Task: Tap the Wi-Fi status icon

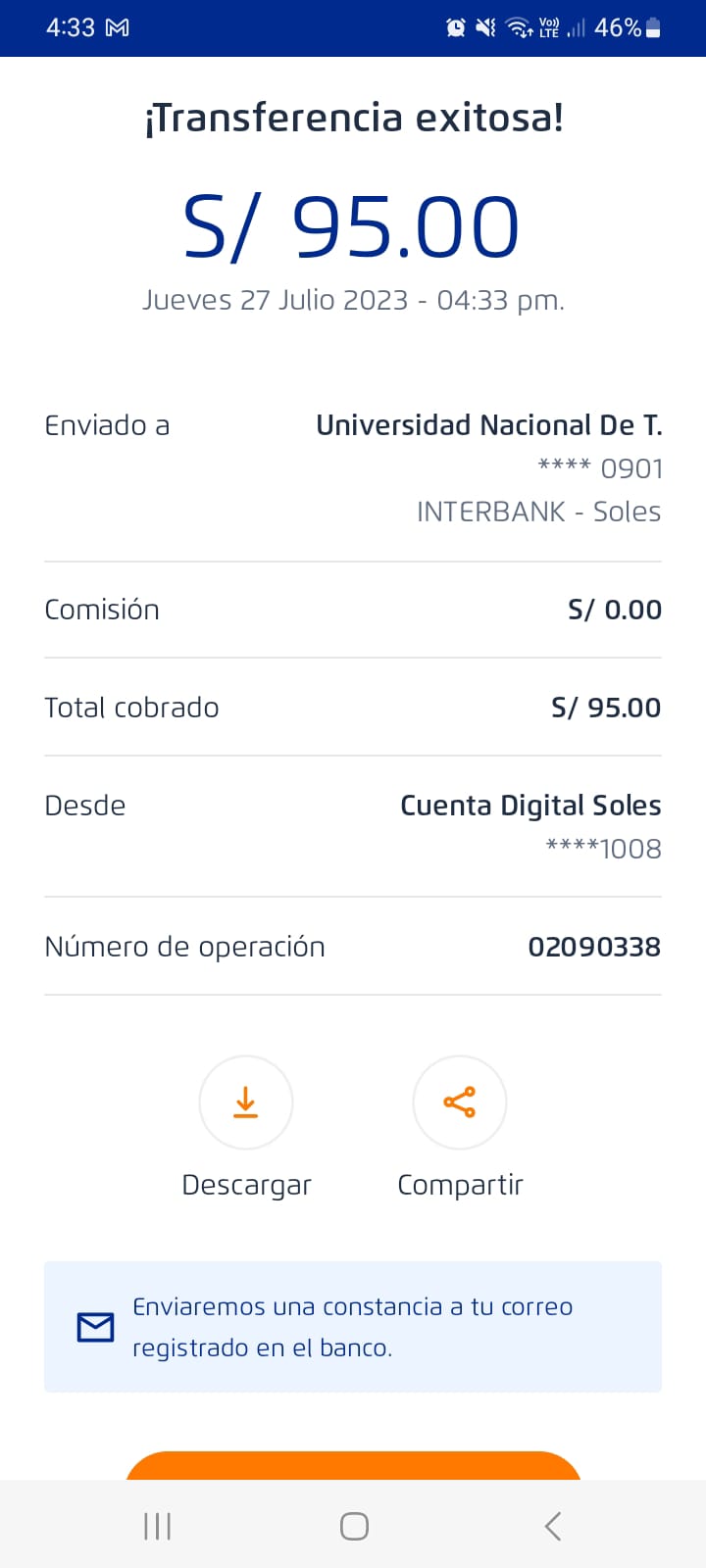Action: pos(519,27)
